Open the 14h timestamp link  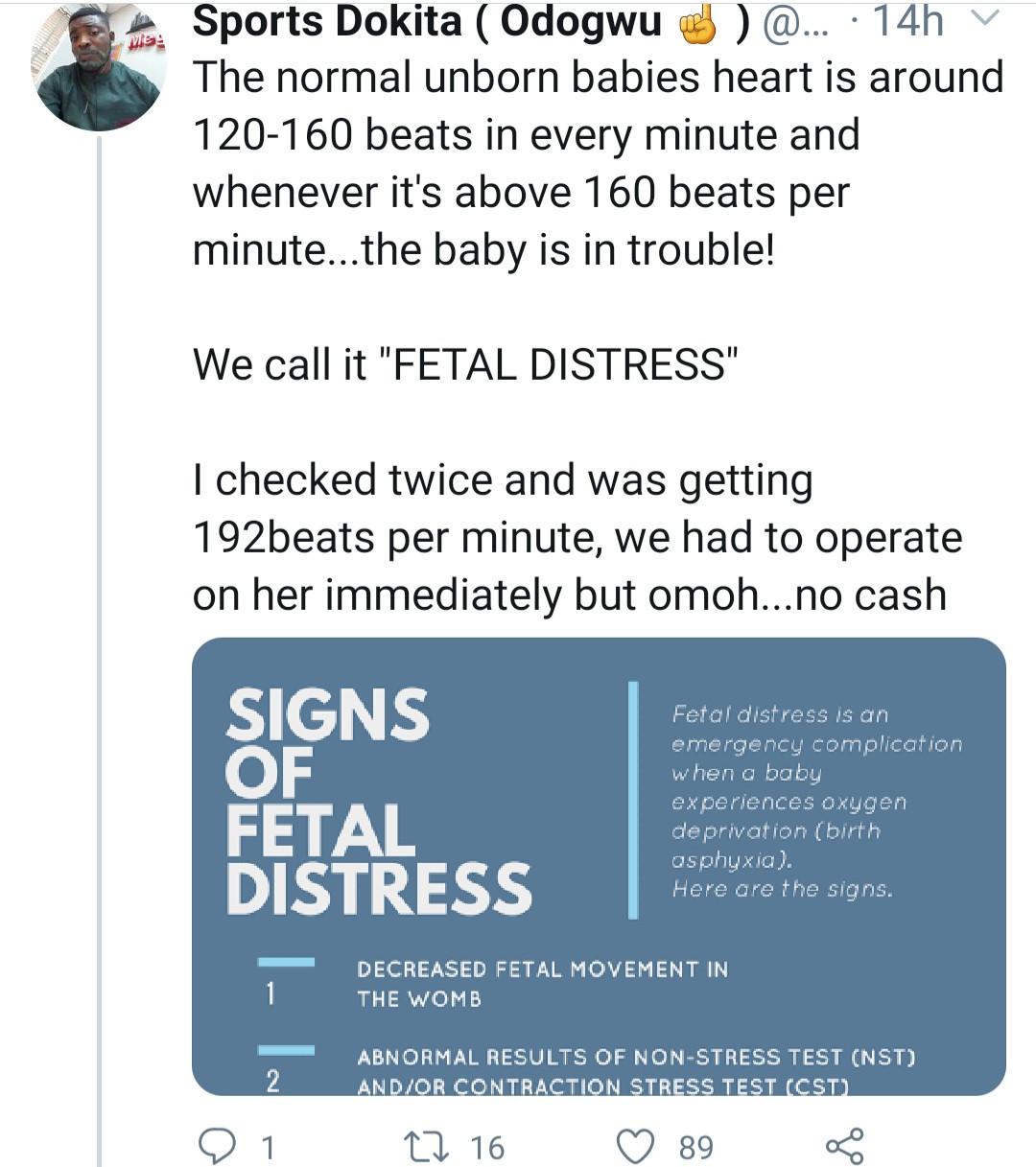click(x=907, y=21)
